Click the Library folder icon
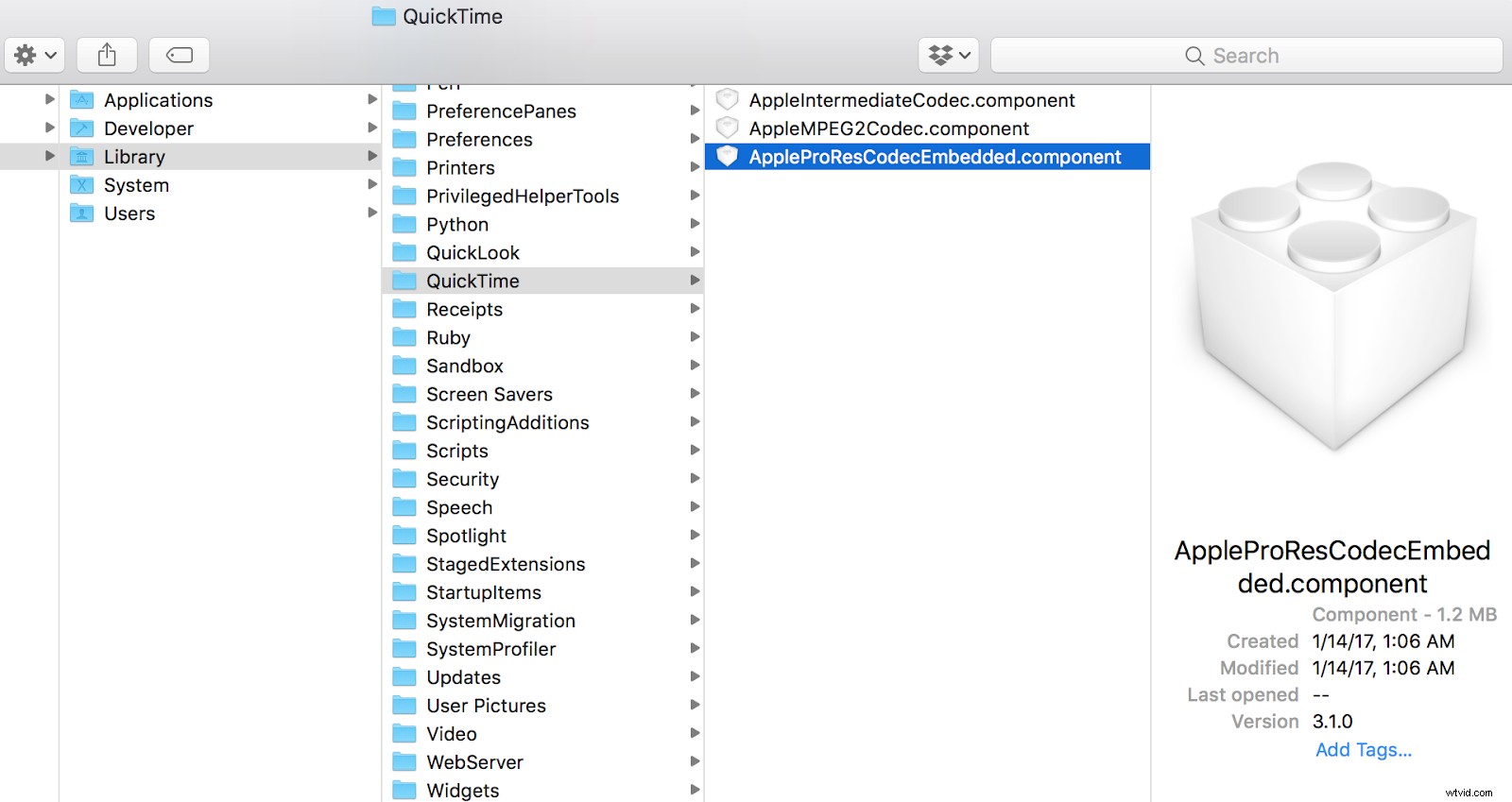The image size is (1512, 802). (x=82, y=157)
